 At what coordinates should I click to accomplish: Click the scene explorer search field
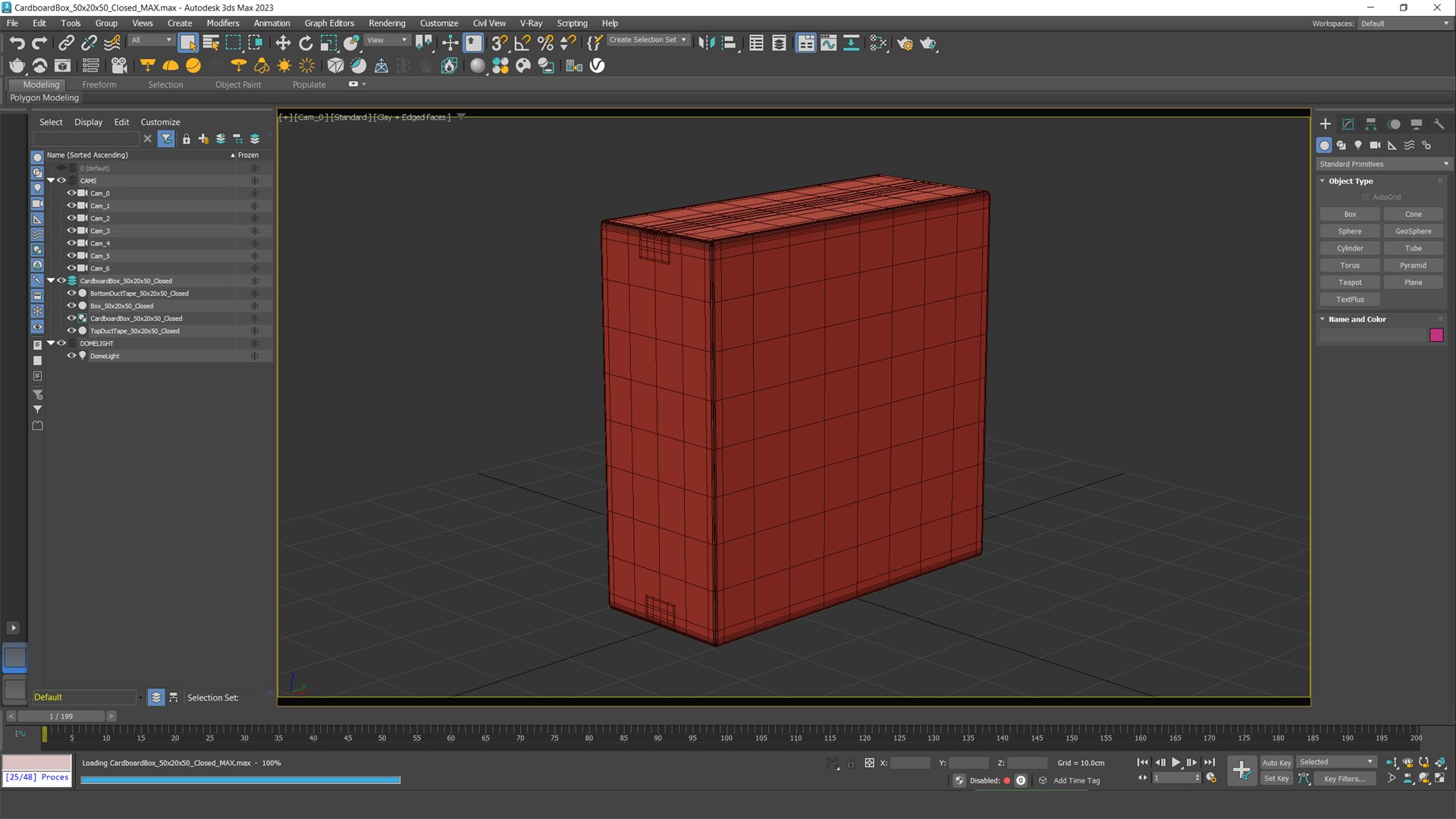pyautogui.click(x=86, y=139)
